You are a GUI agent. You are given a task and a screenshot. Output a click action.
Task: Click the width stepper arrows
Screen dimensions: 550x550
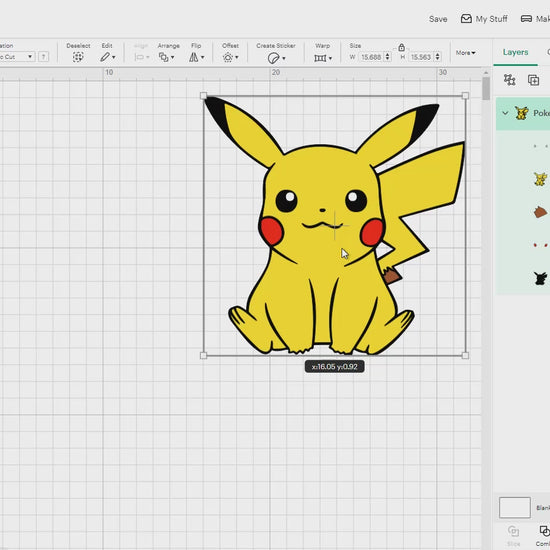(x=388, y=57)
